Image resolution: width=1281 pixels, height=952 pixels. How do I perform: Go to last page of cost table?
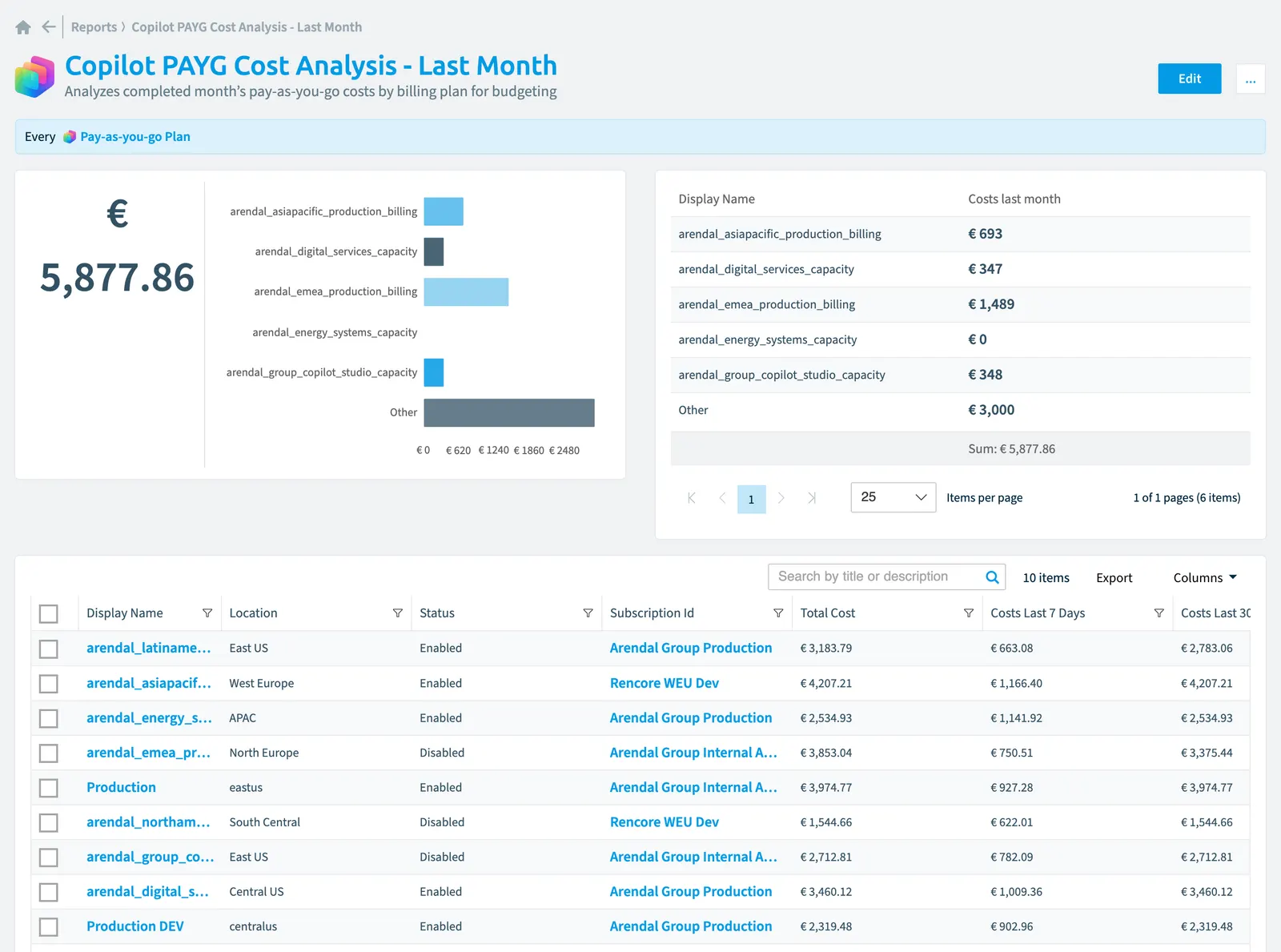pos(812,498)
